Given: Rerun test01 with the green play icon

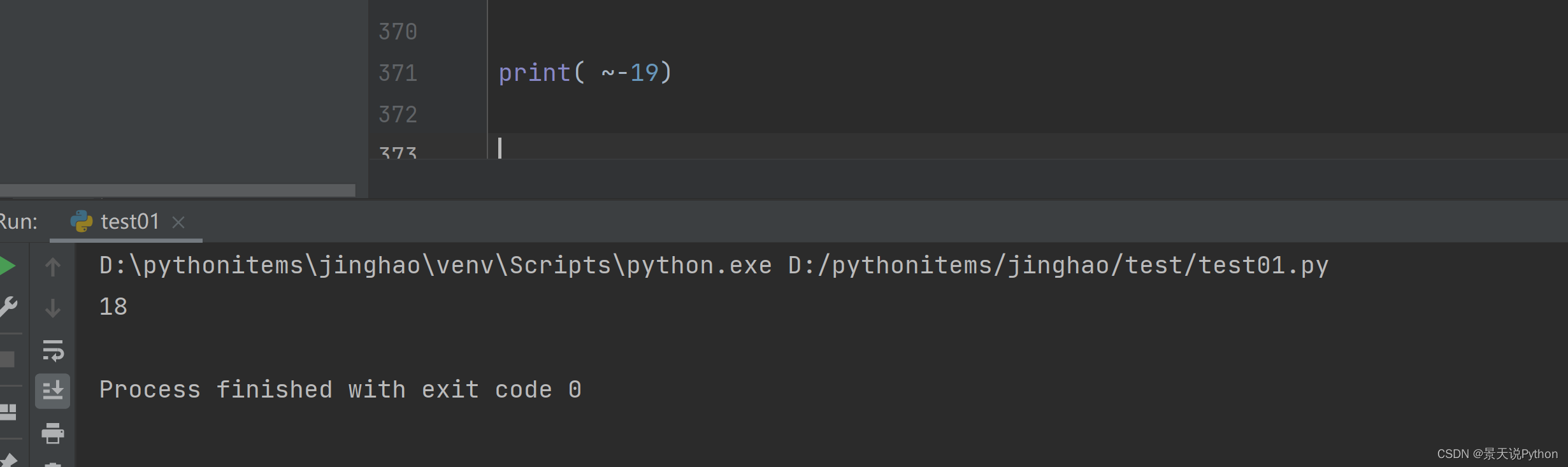Looking at the screenshot, I should tap(7, 266).
